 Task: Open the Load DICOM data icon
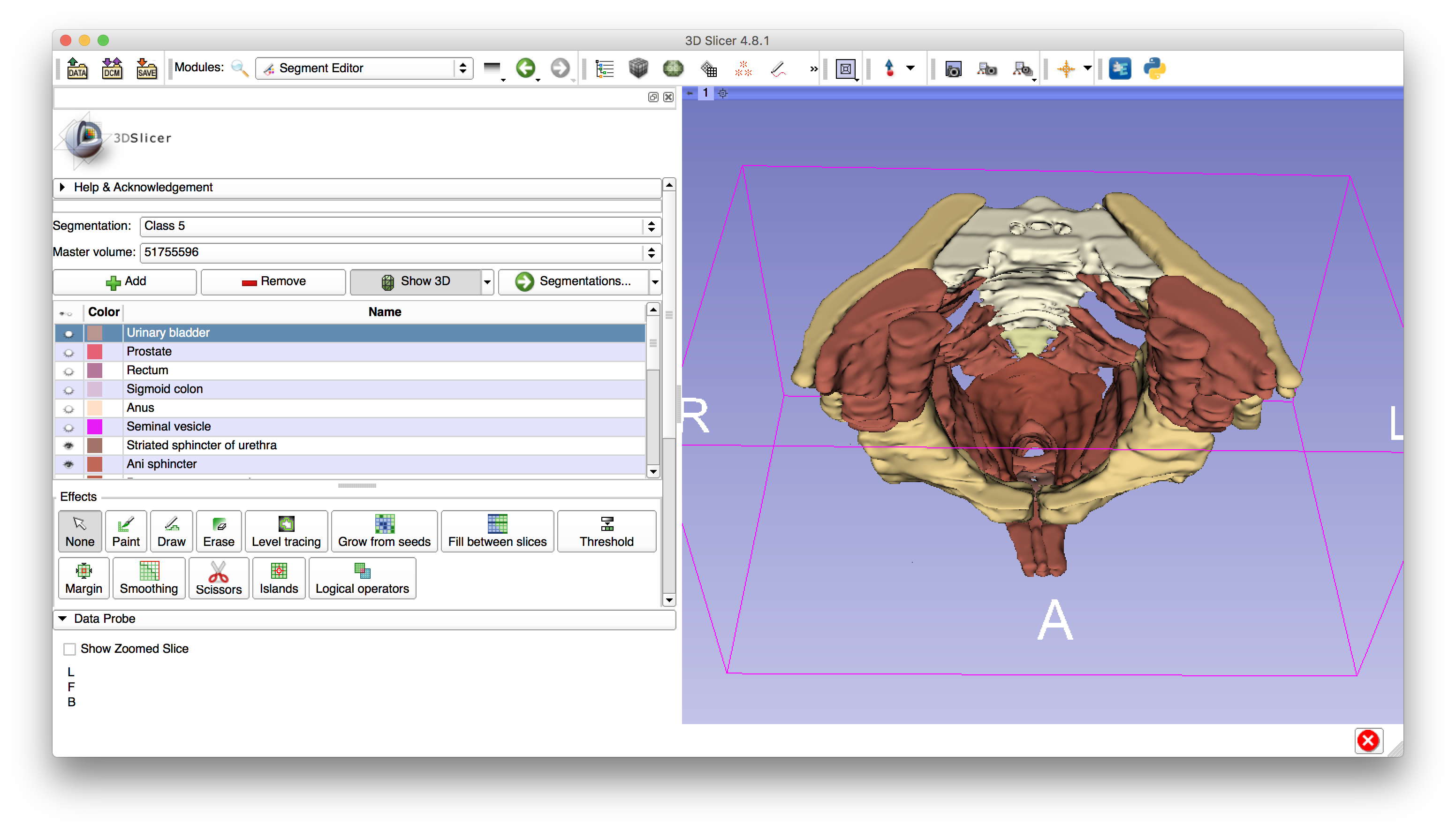112,68
